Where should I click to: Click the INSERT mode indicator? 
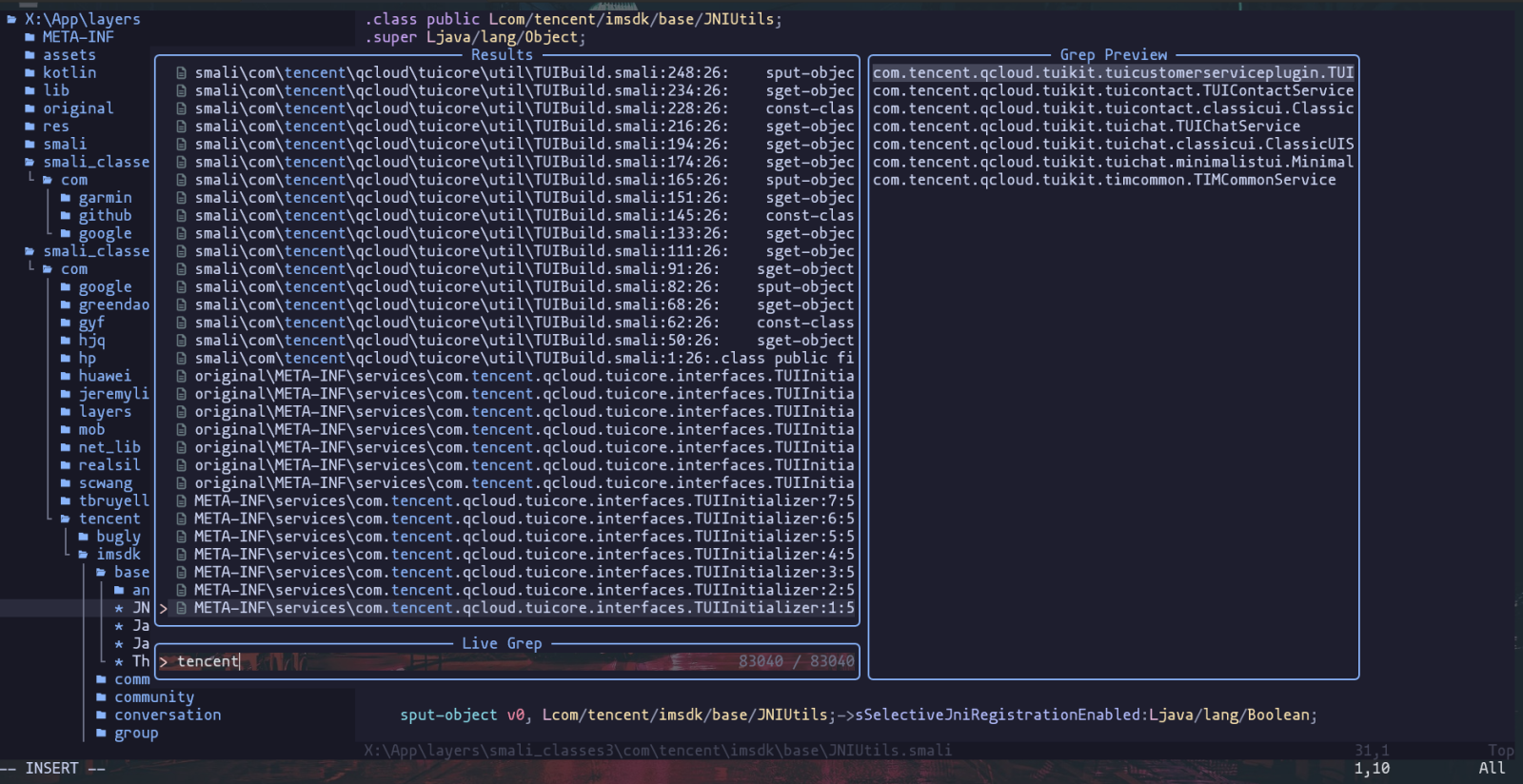click(52, 769)
